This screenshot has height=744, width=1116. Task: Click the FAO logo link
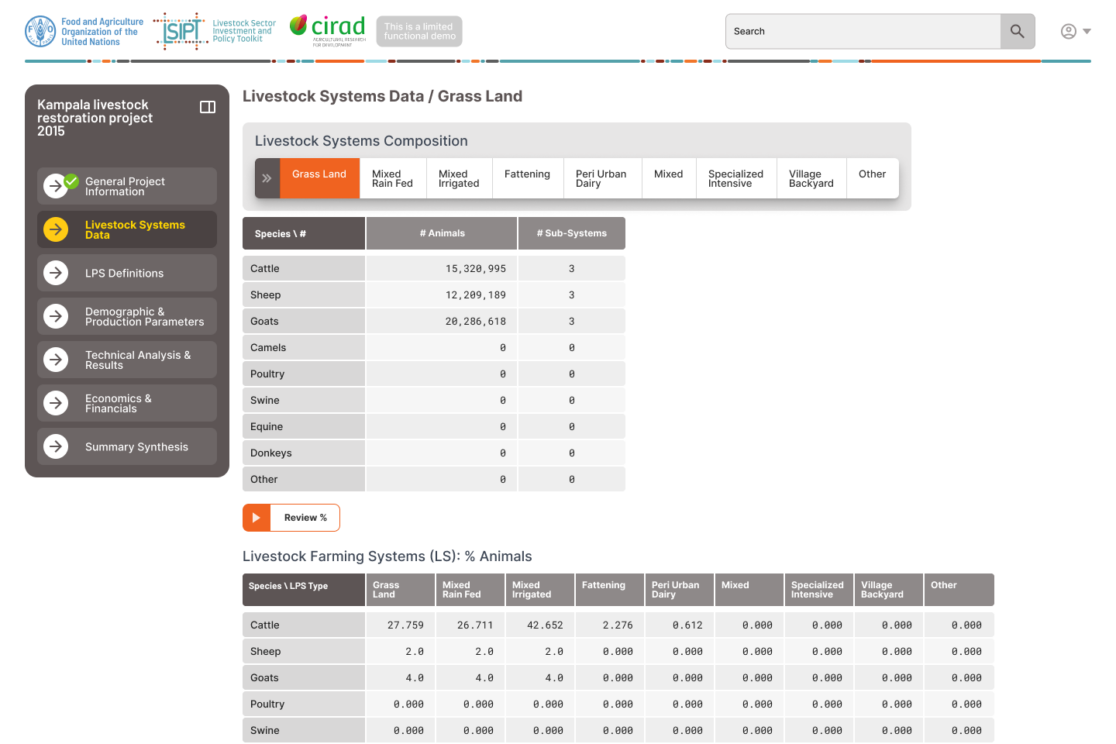tap(85, 31)
